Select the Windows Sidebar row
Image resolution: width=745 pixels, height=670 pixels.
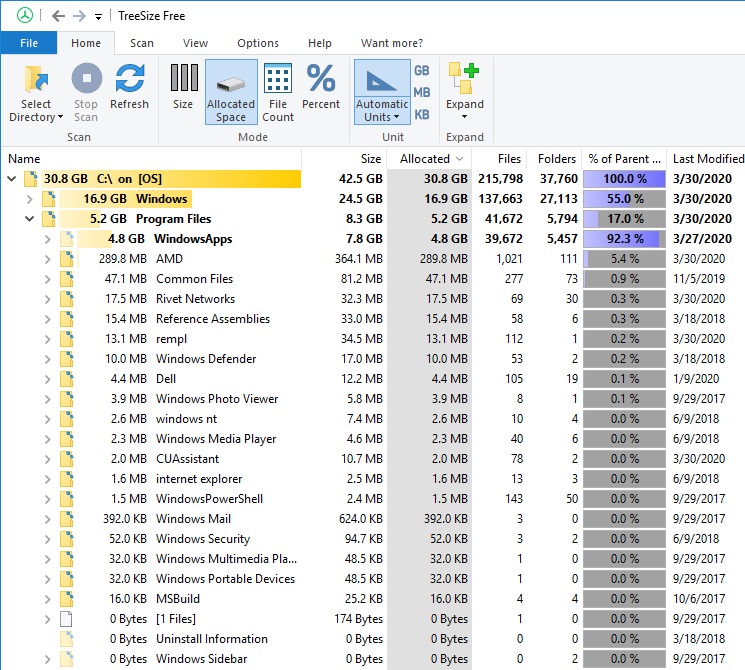(x=372, y=659)
